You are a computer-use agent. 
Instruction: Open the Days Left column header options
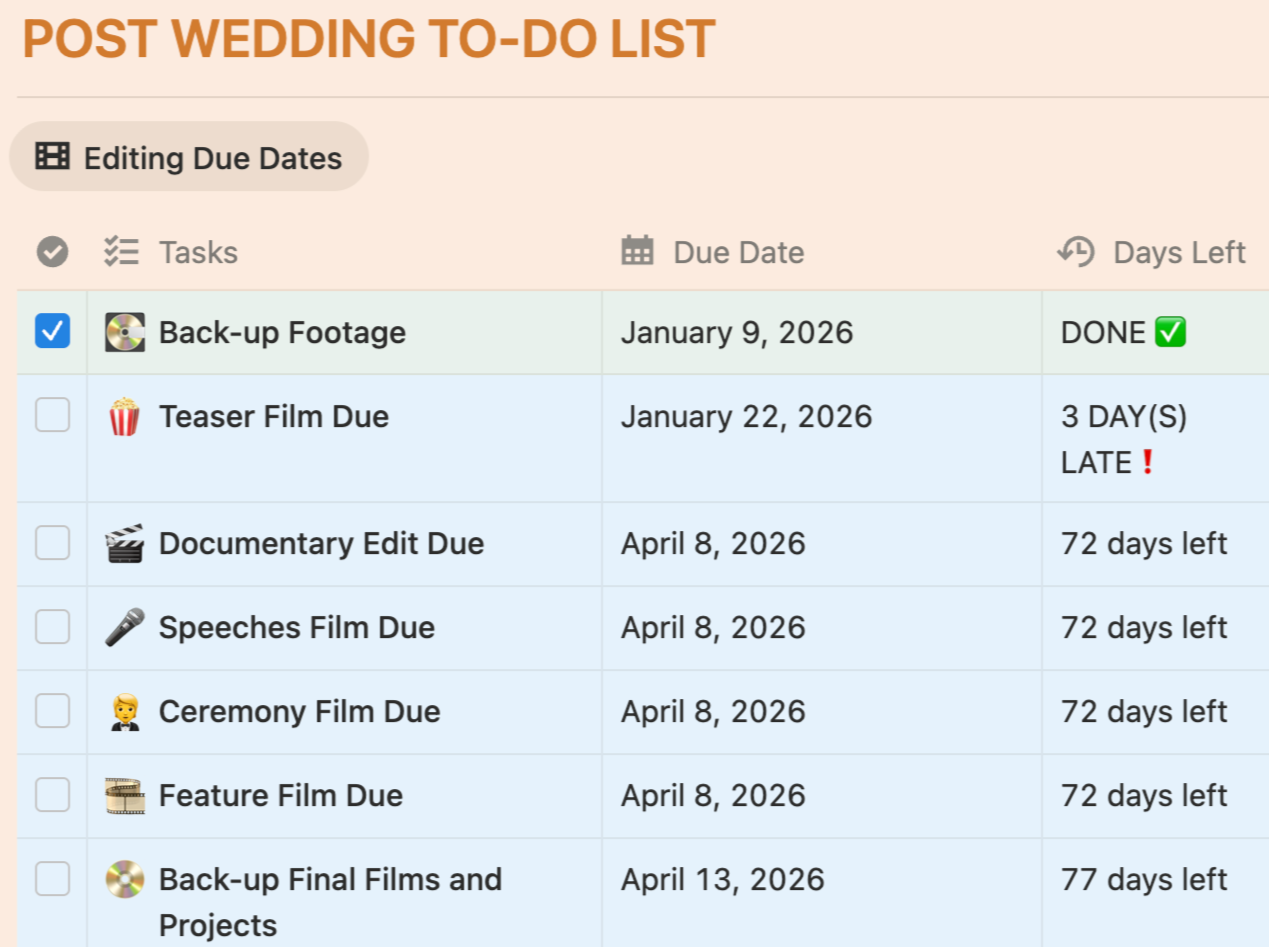coord(1178,253)
